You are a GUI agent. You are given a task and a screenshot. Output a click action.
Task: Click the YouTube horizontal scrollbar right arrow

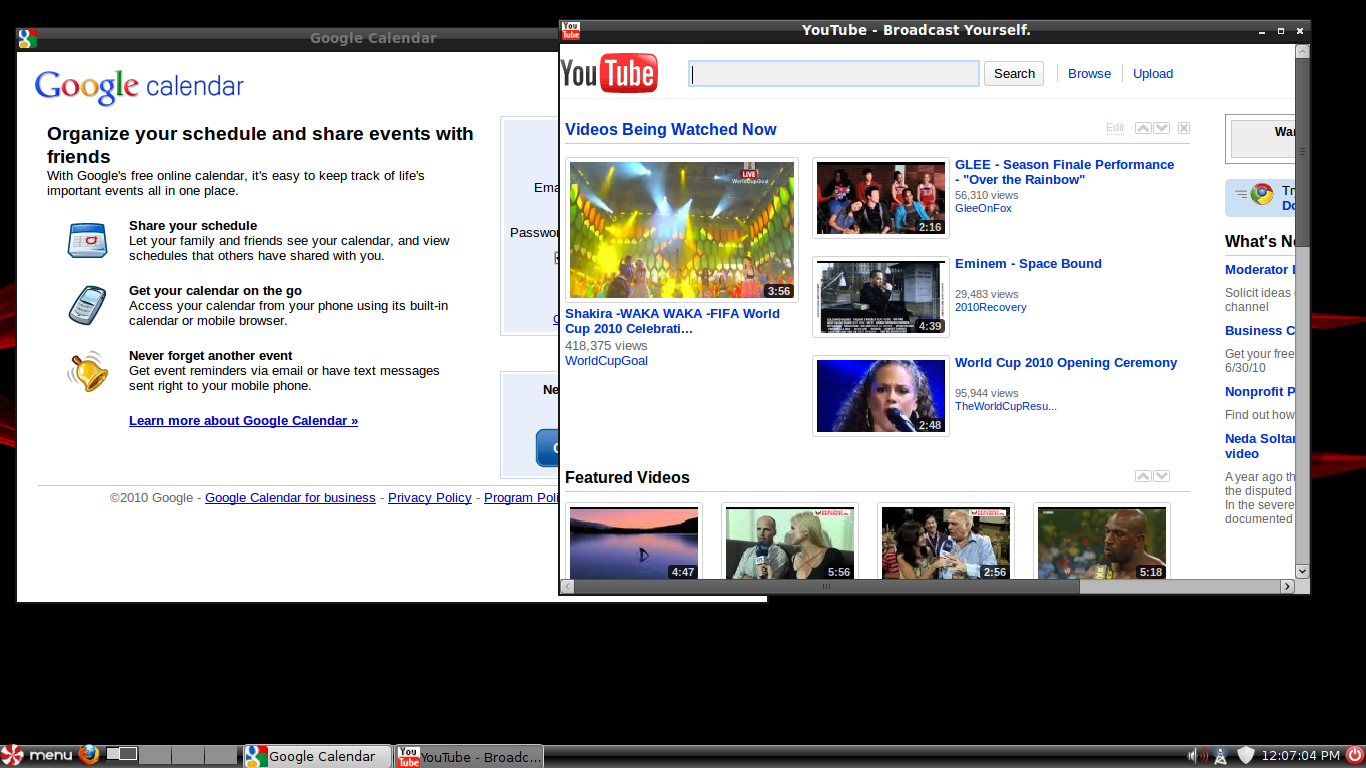click(1288, 586)
